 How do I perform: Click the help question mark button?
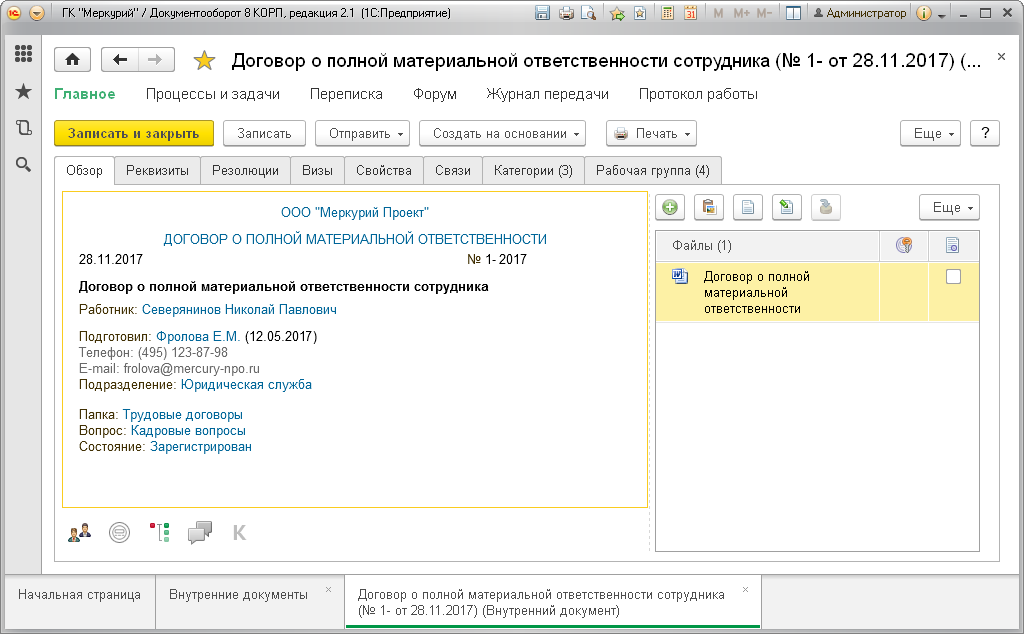coord(985,133)
